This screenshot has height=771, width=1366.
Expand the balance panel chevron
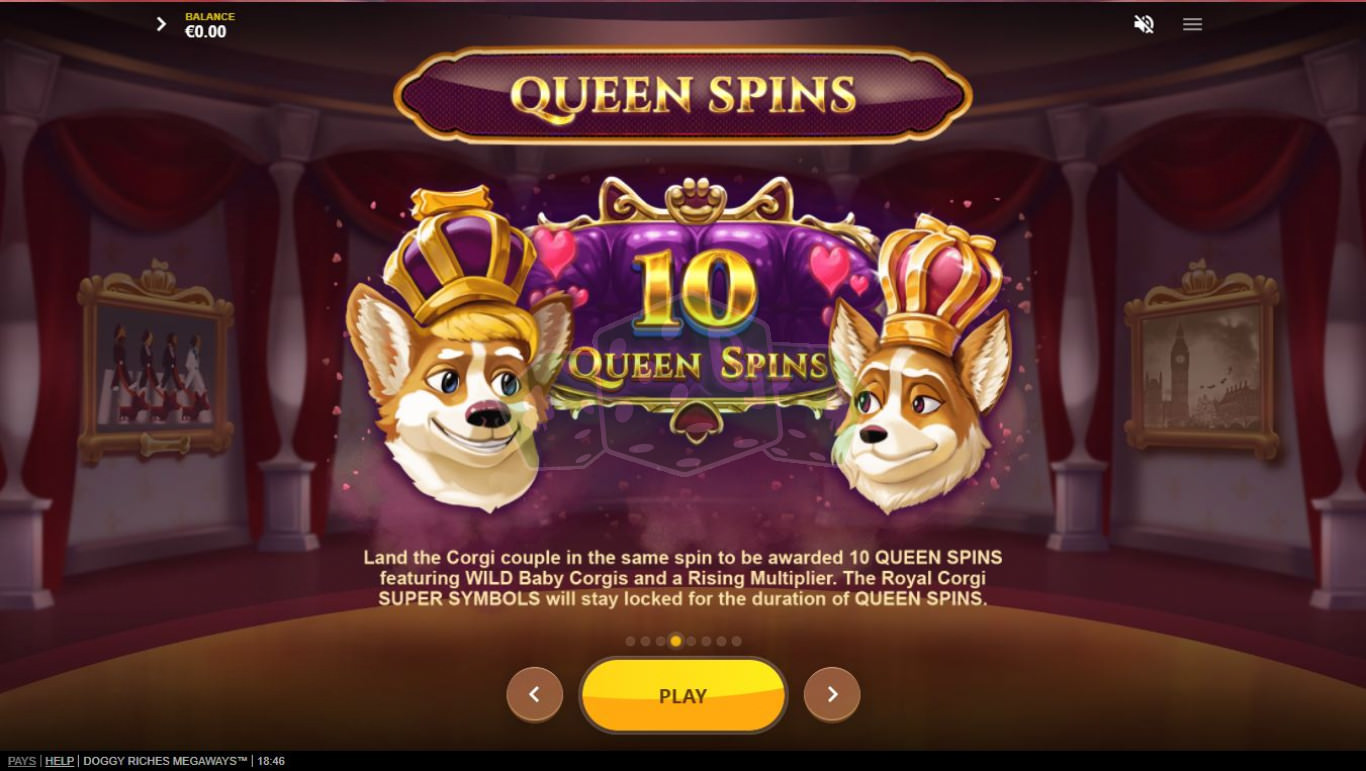161,24
